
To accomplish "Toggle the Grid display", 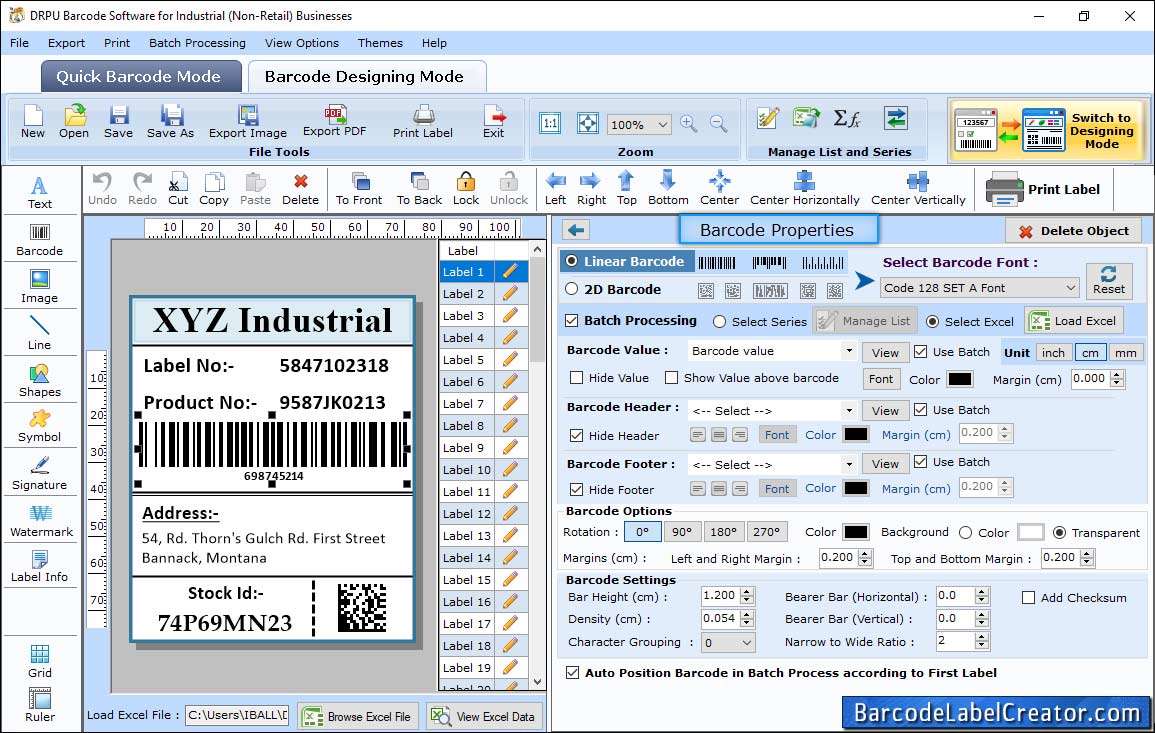I will point(40,662).
